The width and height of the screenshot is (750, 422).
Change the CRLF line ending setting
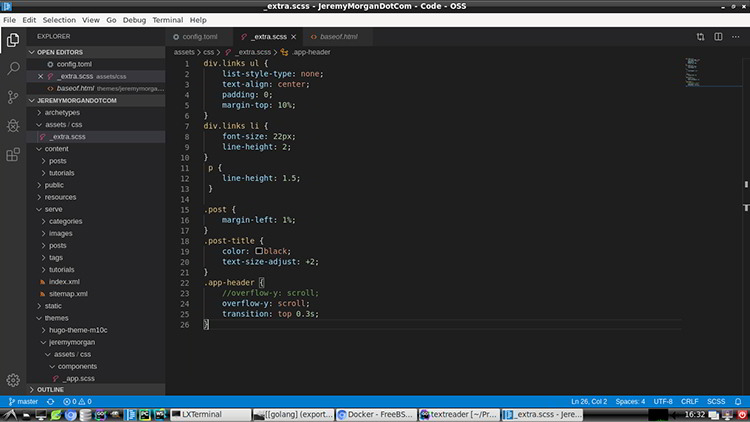coord(689,401)
